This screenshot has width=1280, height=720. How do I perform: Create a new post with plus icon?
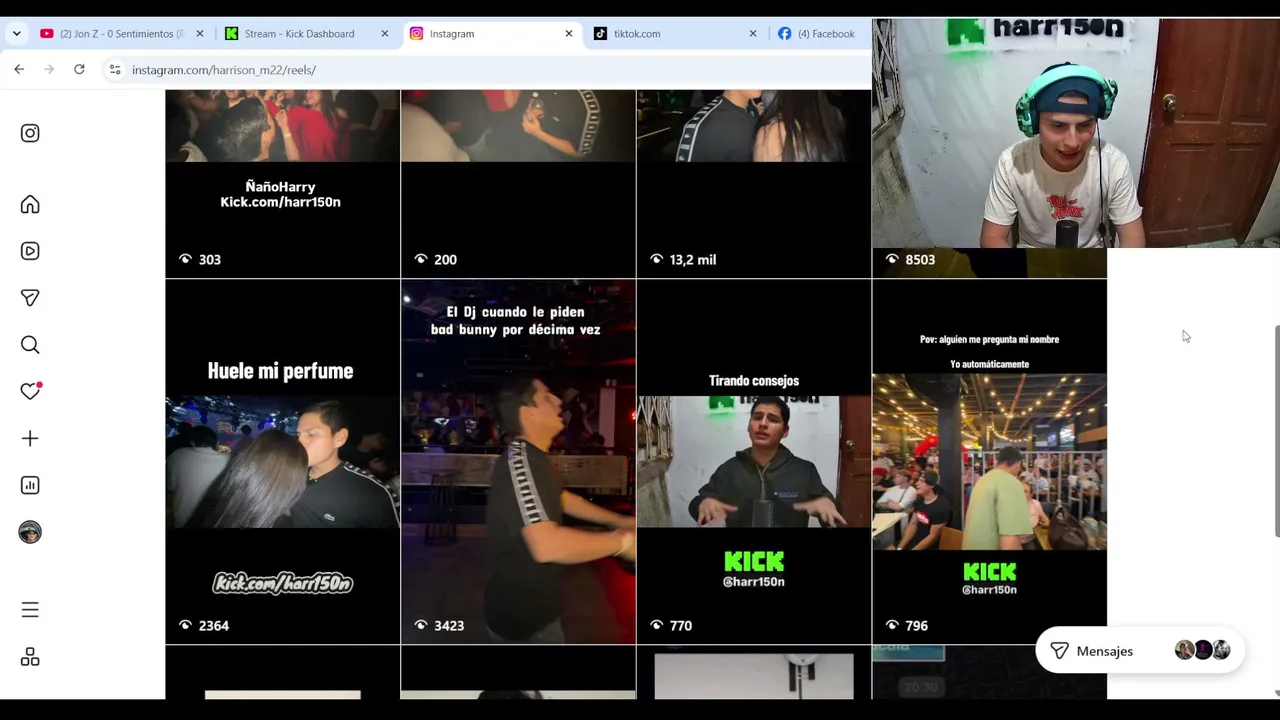point(30,438)
